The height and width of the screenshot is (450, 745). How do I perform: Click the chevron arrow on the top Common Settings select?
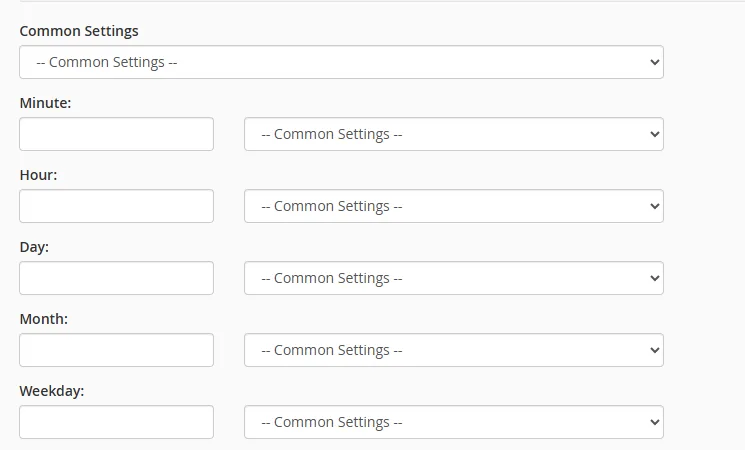click(x=655, y=62)
